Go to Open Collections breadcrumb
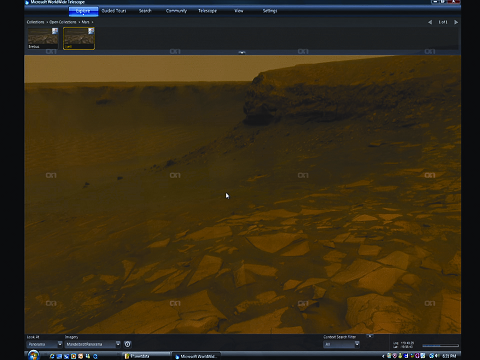Image resolution: width=480 pixels, height=360 pixels. click(x=63, y=22)
